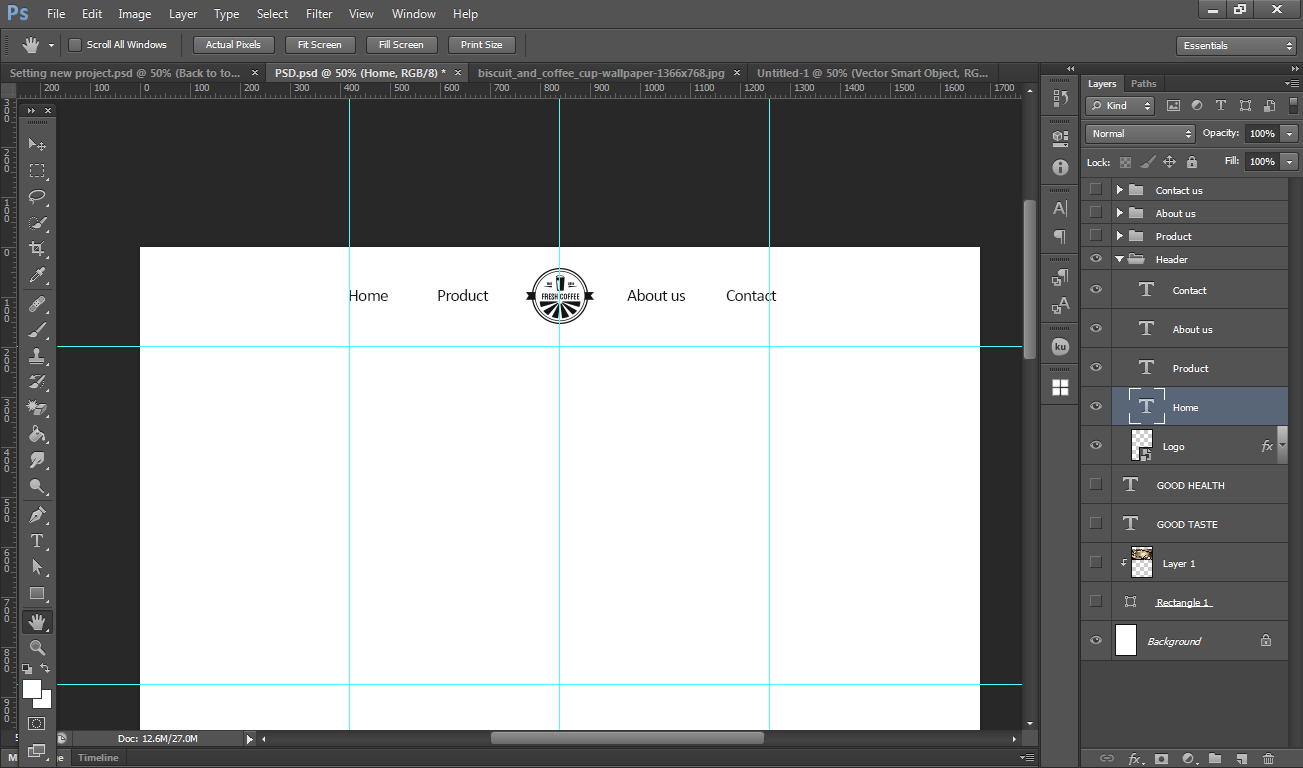Open the layer style fx menu
This screenshot has width=1303, height=768.
pyautogui.click(x=1134, y=759)
